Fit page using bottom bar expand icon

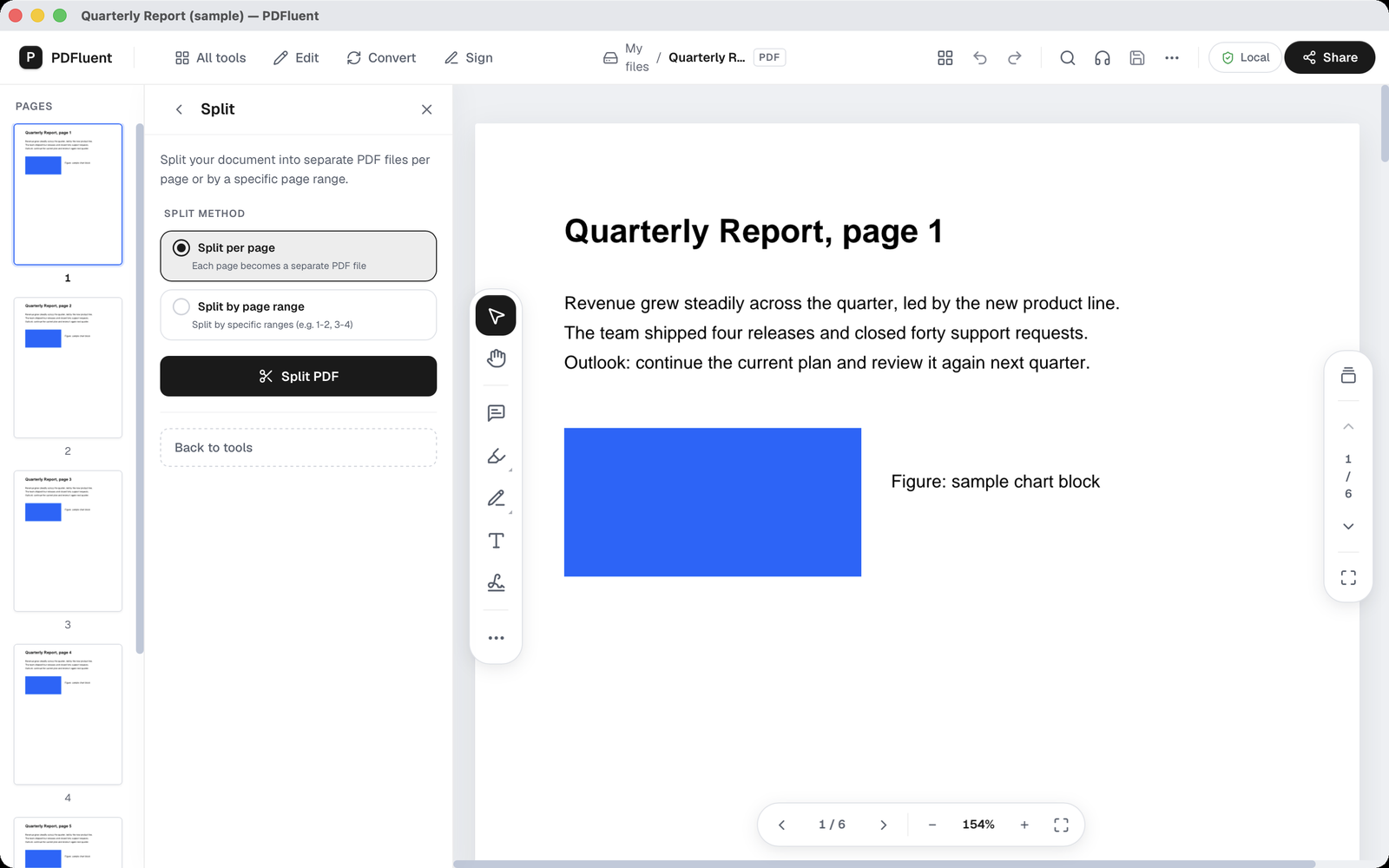(1061, 825)
